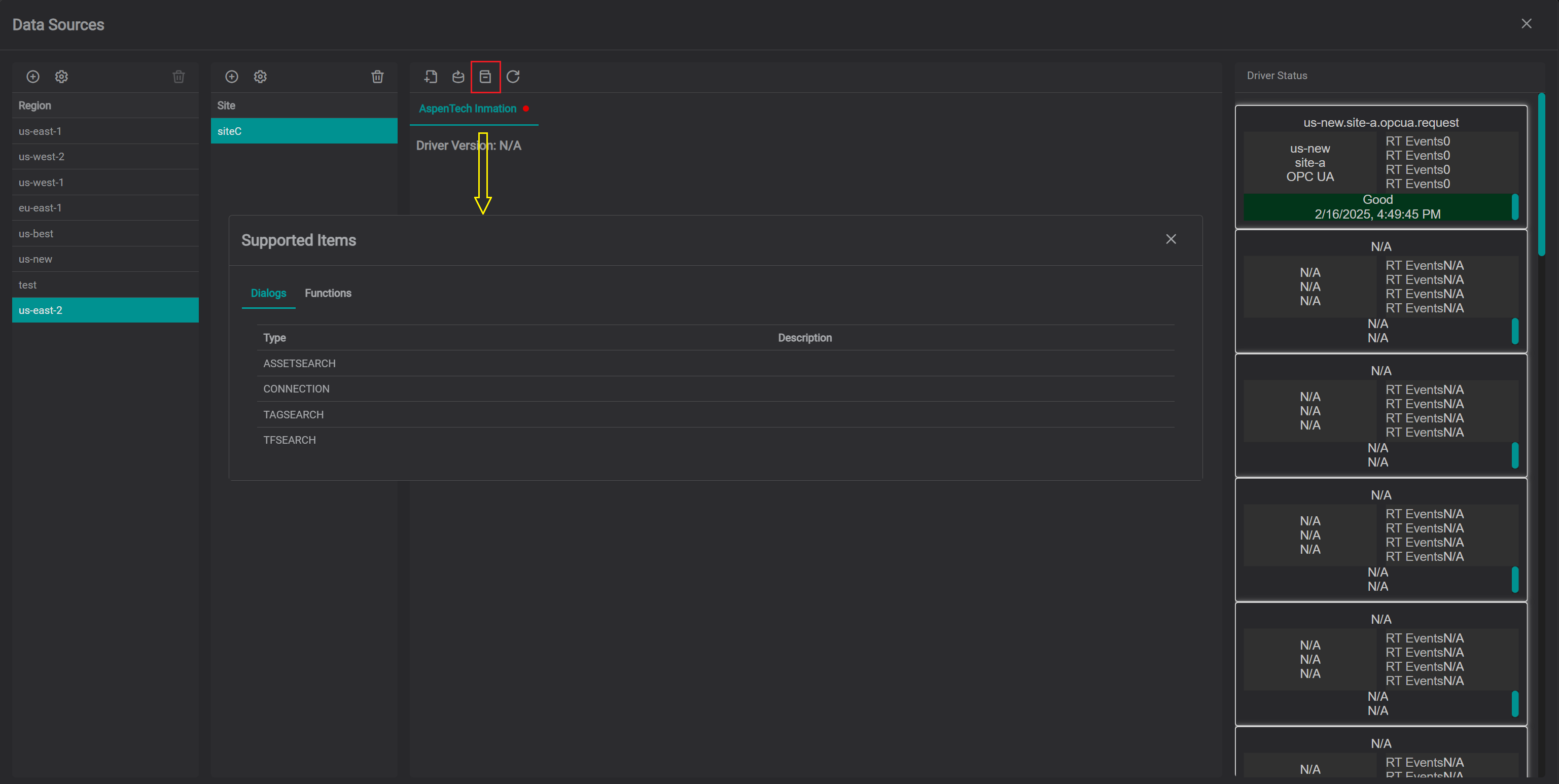Click the Region list header
Viewport: 1559px width, 784px height.
point(105,106)
